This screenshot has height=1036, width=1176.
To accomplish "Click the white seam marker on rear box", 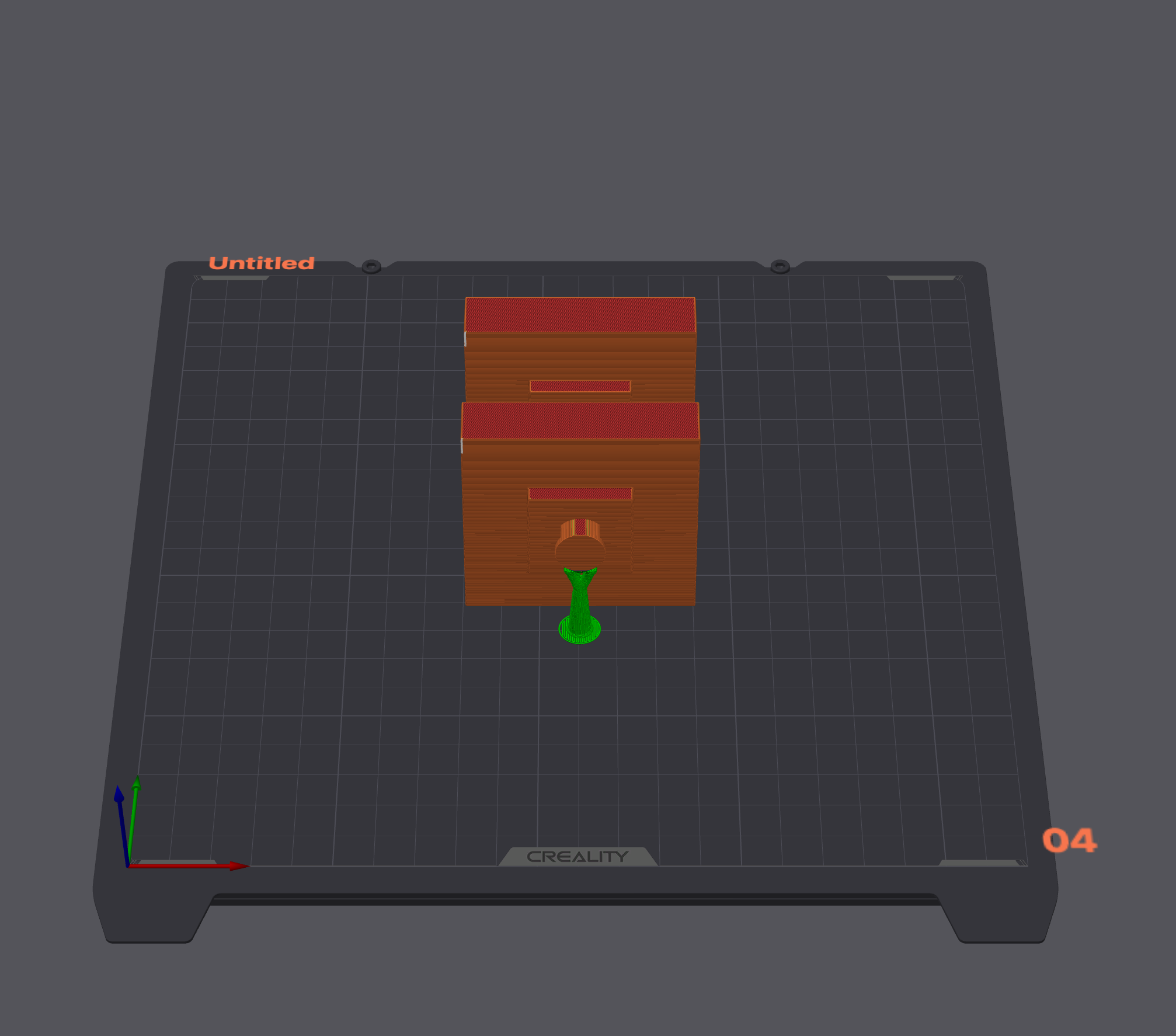I will [465, 339].
